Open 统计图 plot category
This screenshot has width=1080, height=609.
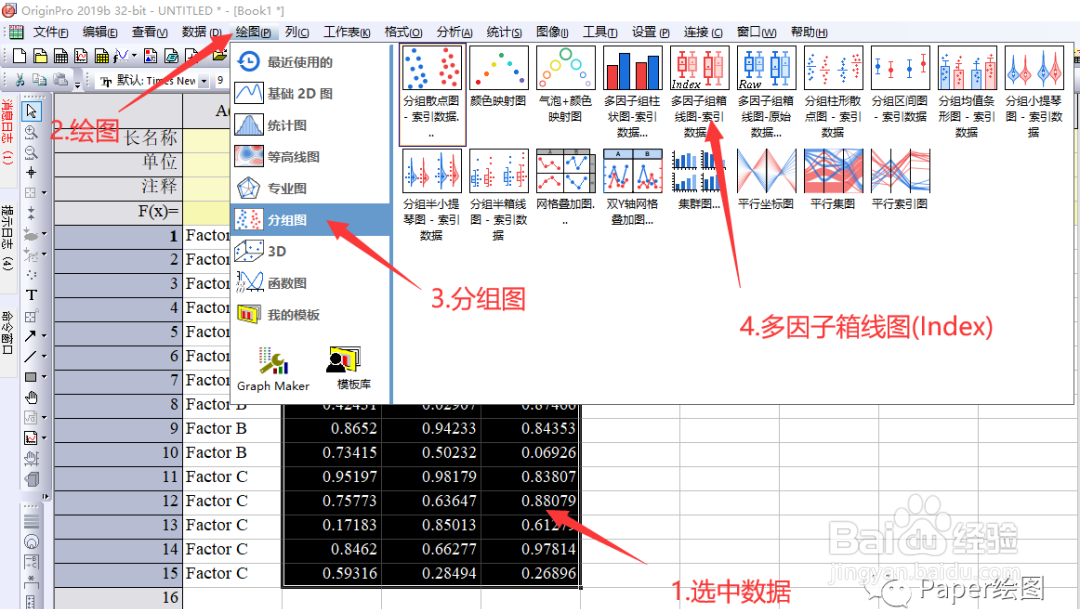(x=311, y=125)
